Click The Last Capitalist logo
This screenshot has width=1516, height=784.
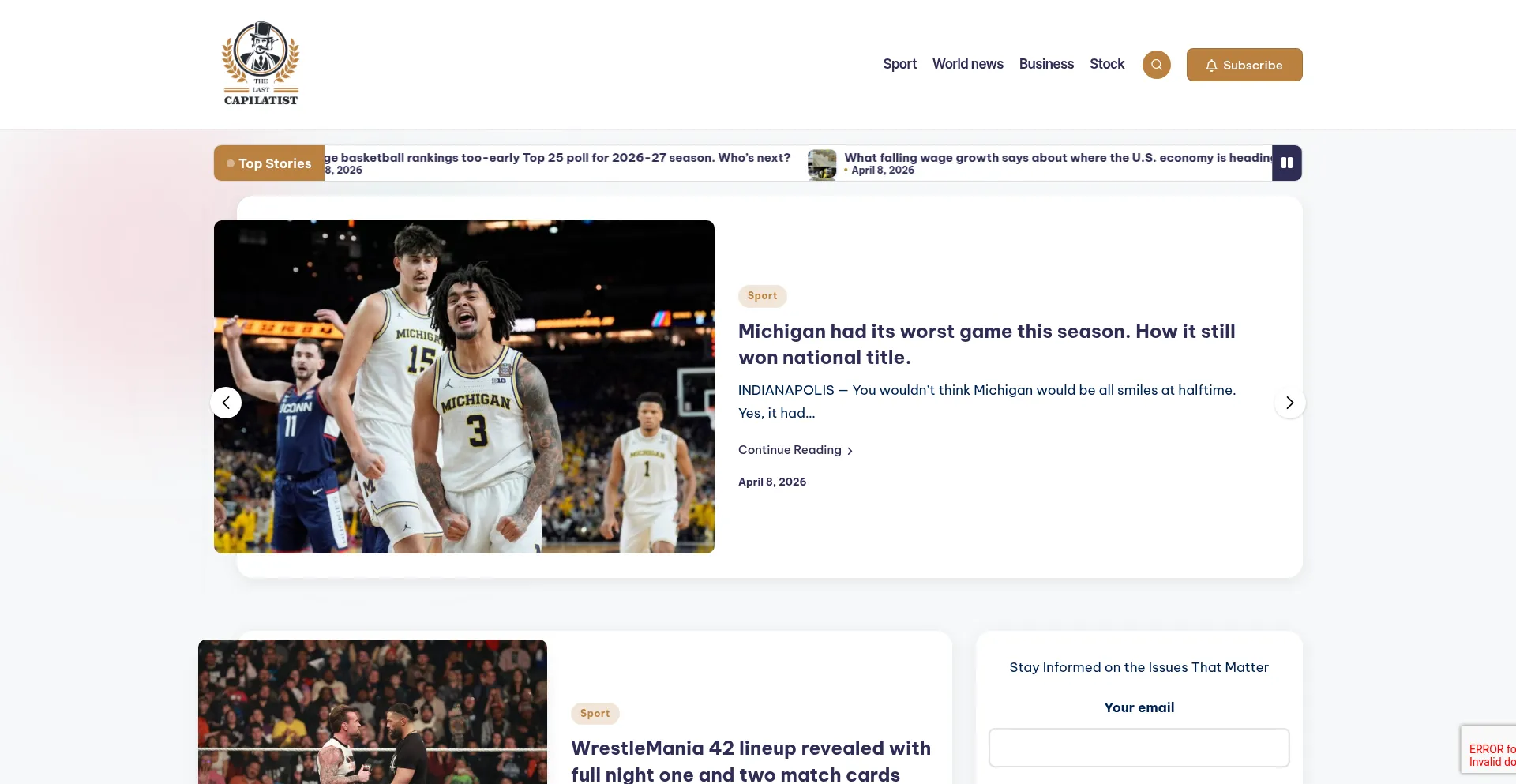[261, 64]
